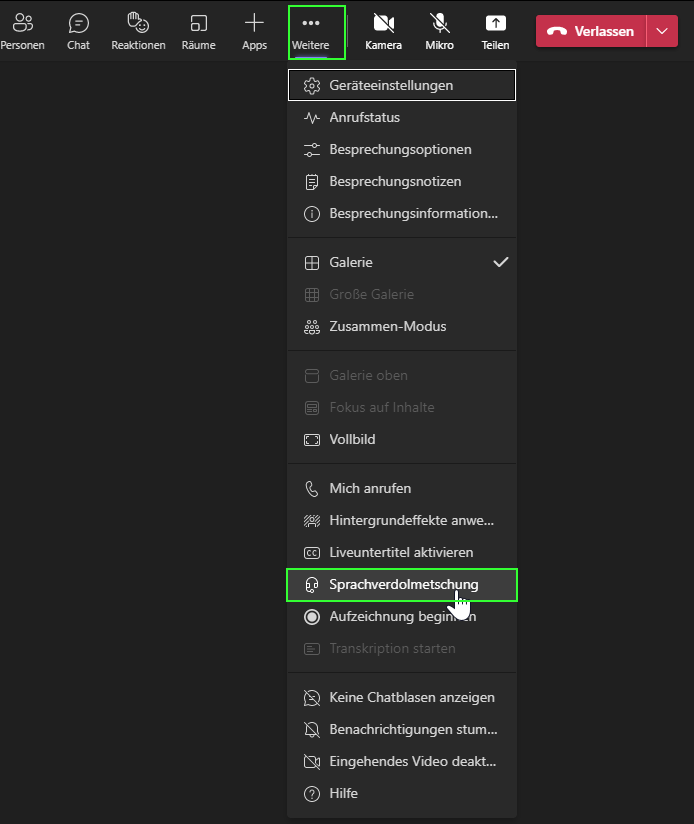Open Hilfe from the menu
694x824 pixels.
[343, 793]
